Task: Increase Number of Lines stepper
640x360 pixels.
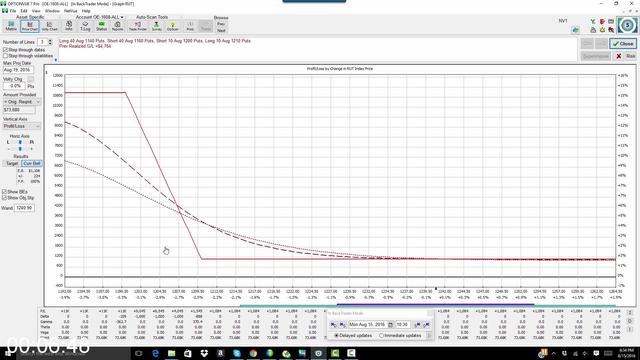Action: pos(50,40)
